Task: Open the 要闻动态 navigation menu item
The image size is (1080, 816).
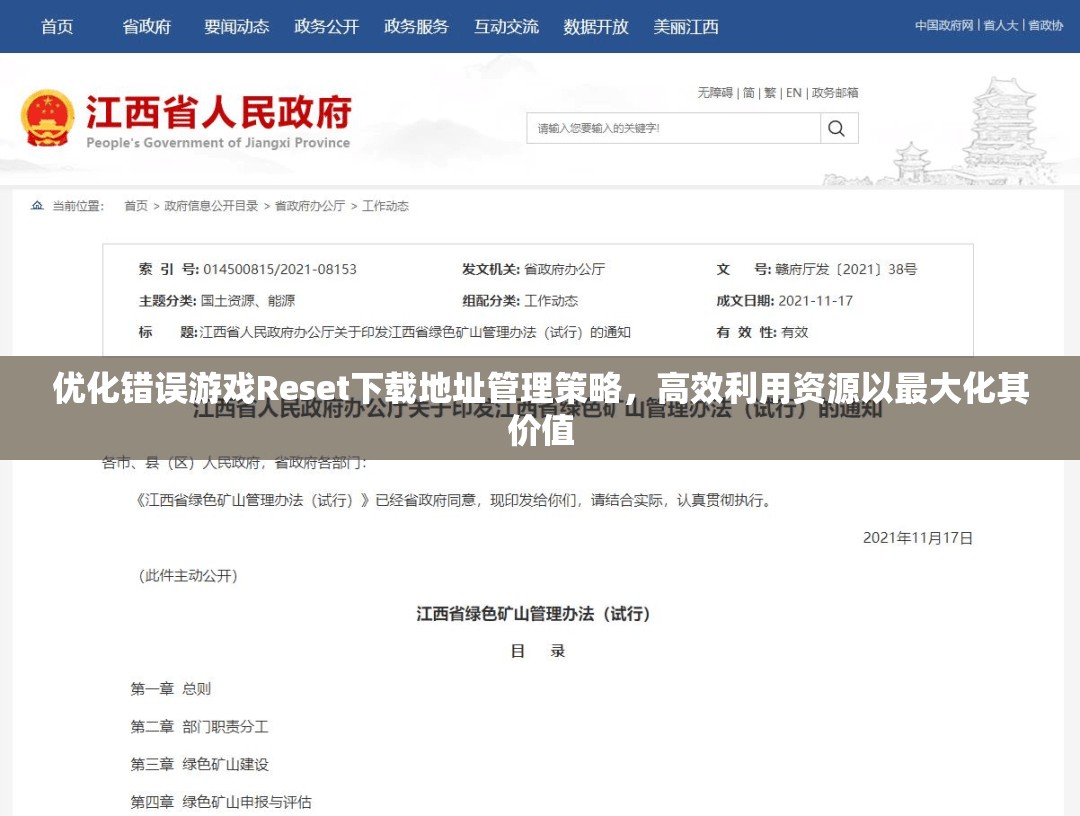Action: click(236, 26)
